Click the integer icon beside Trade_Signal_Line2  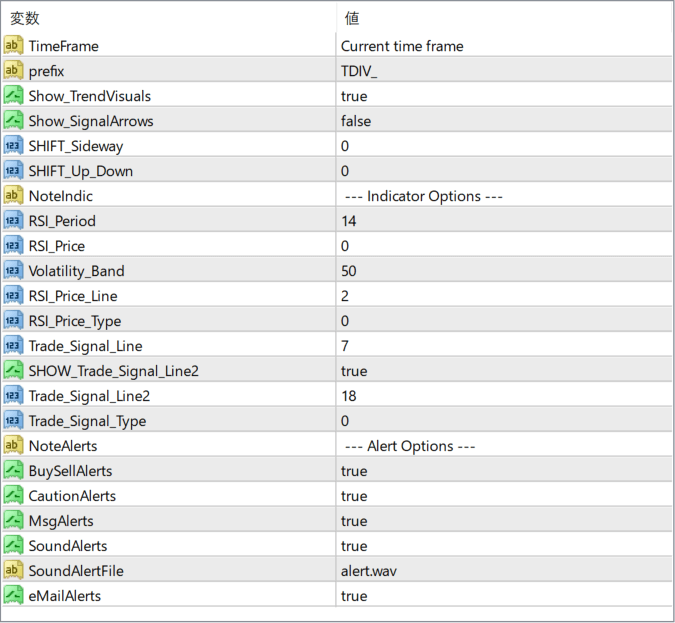coord(13,395)
